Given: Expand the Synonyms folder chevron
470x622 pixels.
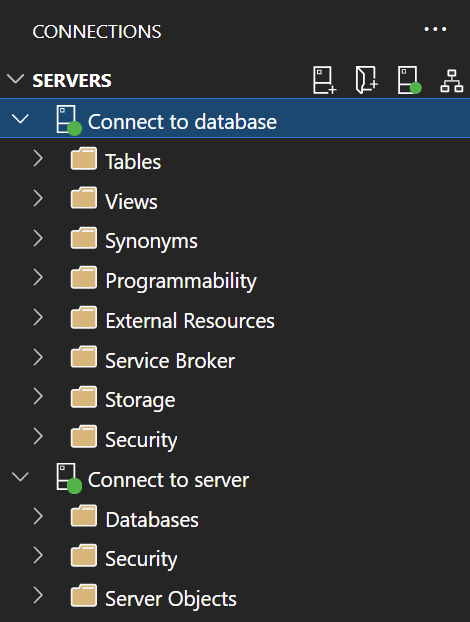Looking at the screenshot, I should pyautogui.click(x=38, y=238).
